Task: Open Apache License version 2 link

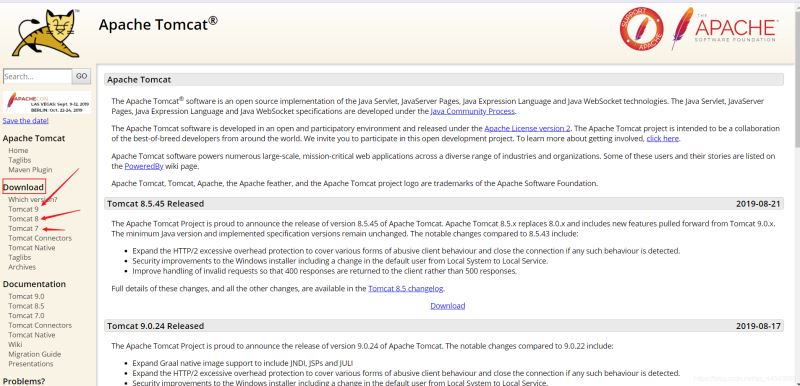Action: coord(527,128)
